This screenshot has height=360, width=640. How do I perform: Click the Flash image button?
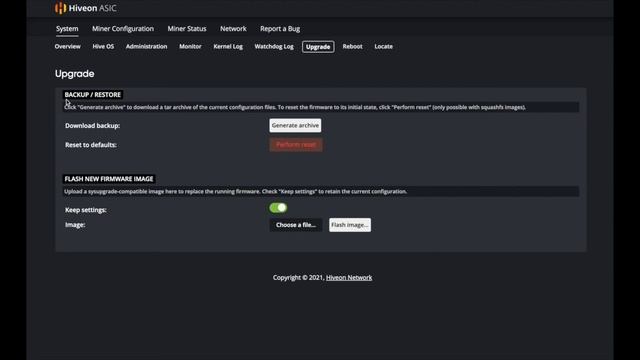click(x=350, y=225)
